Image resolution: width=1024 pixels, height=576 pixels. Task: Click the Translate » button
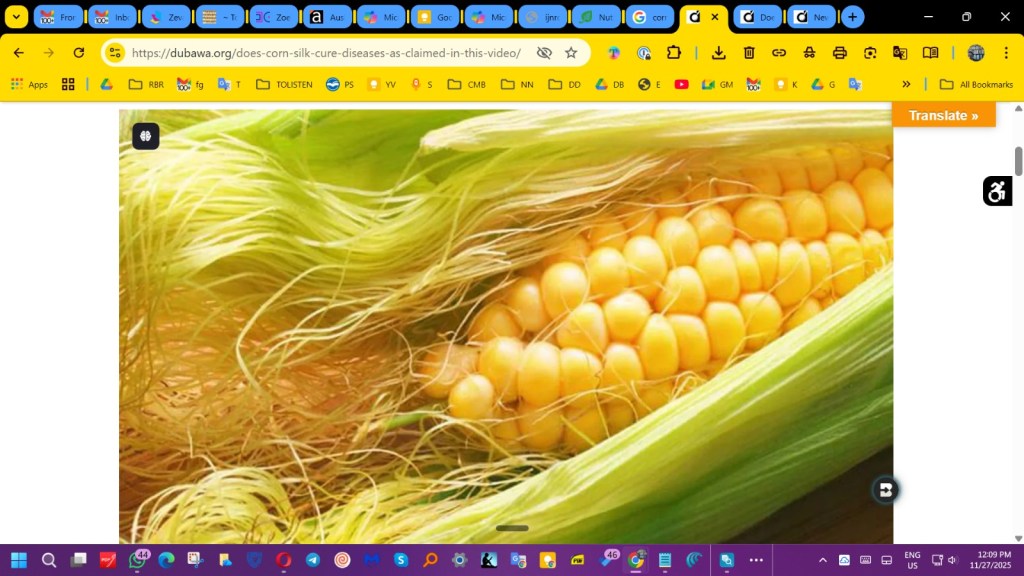943,115
